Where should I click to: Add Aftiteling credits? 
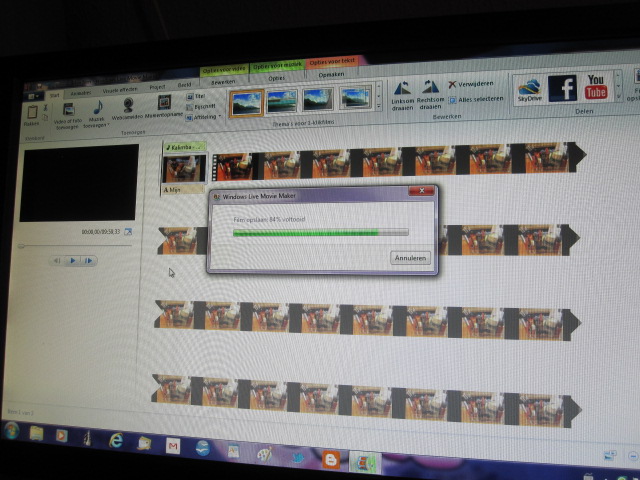click(x=201, y=118)
